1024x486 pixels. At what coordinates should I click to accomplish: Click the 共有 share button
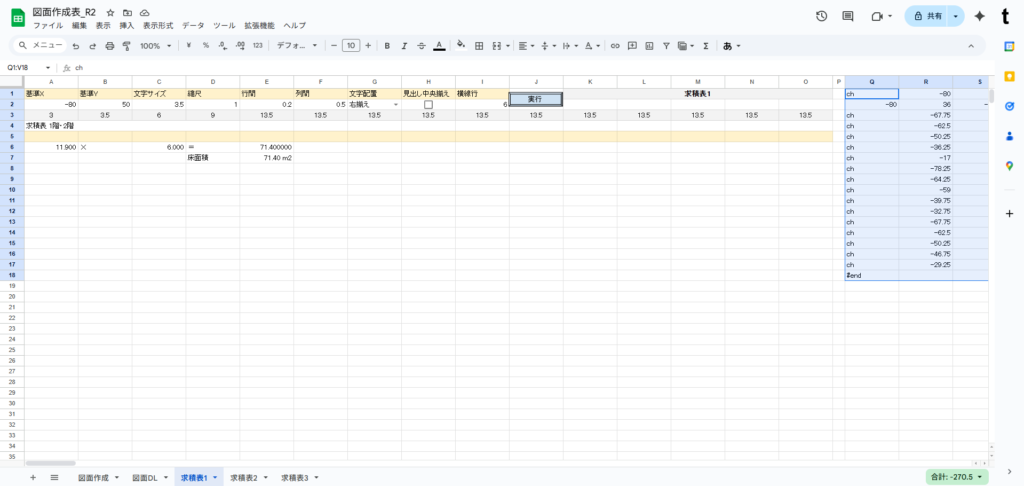[x=927, y=16]
